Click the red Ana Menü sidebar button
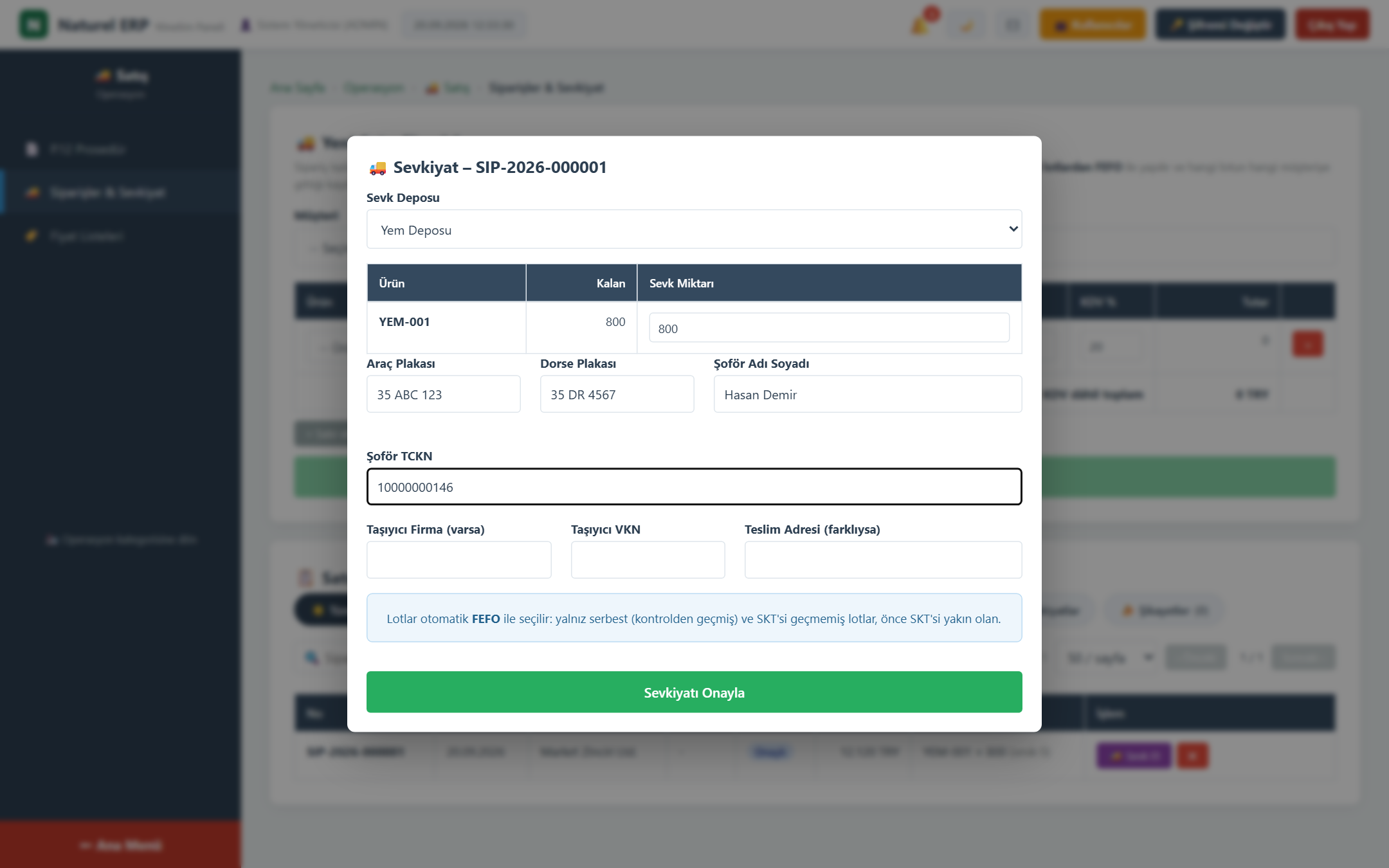Screen dimensions: 1389x868 click(x=120, y=844)
